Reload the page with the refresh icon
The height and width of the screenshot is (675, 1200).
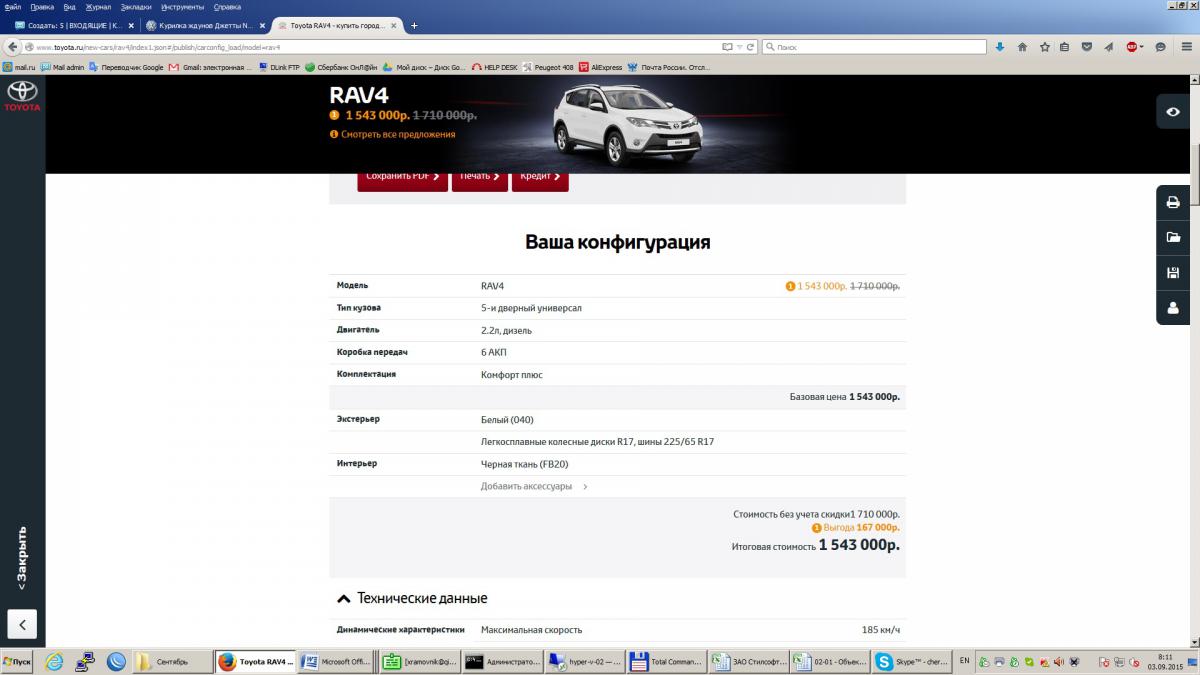point(750,47)
